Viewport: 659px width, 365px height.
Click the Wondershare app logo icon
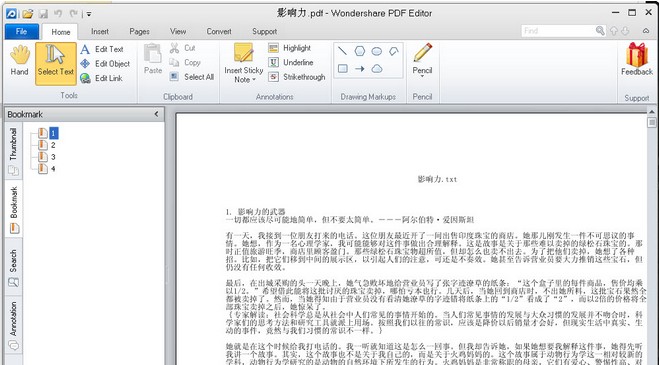point(11,13)
